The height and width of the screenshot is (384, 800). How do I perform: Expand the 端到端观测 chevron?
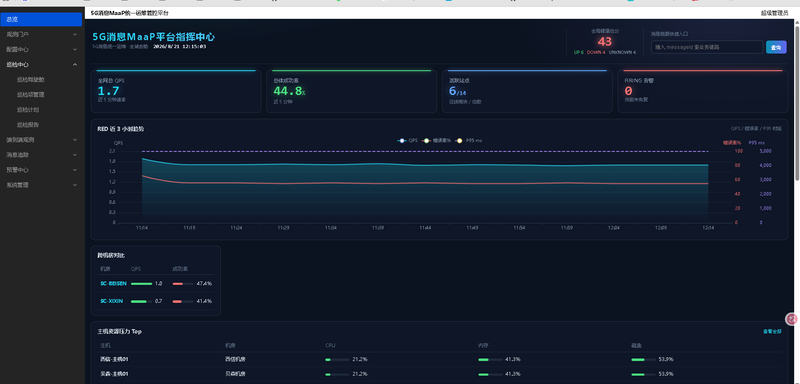click(x=75, y=139)
